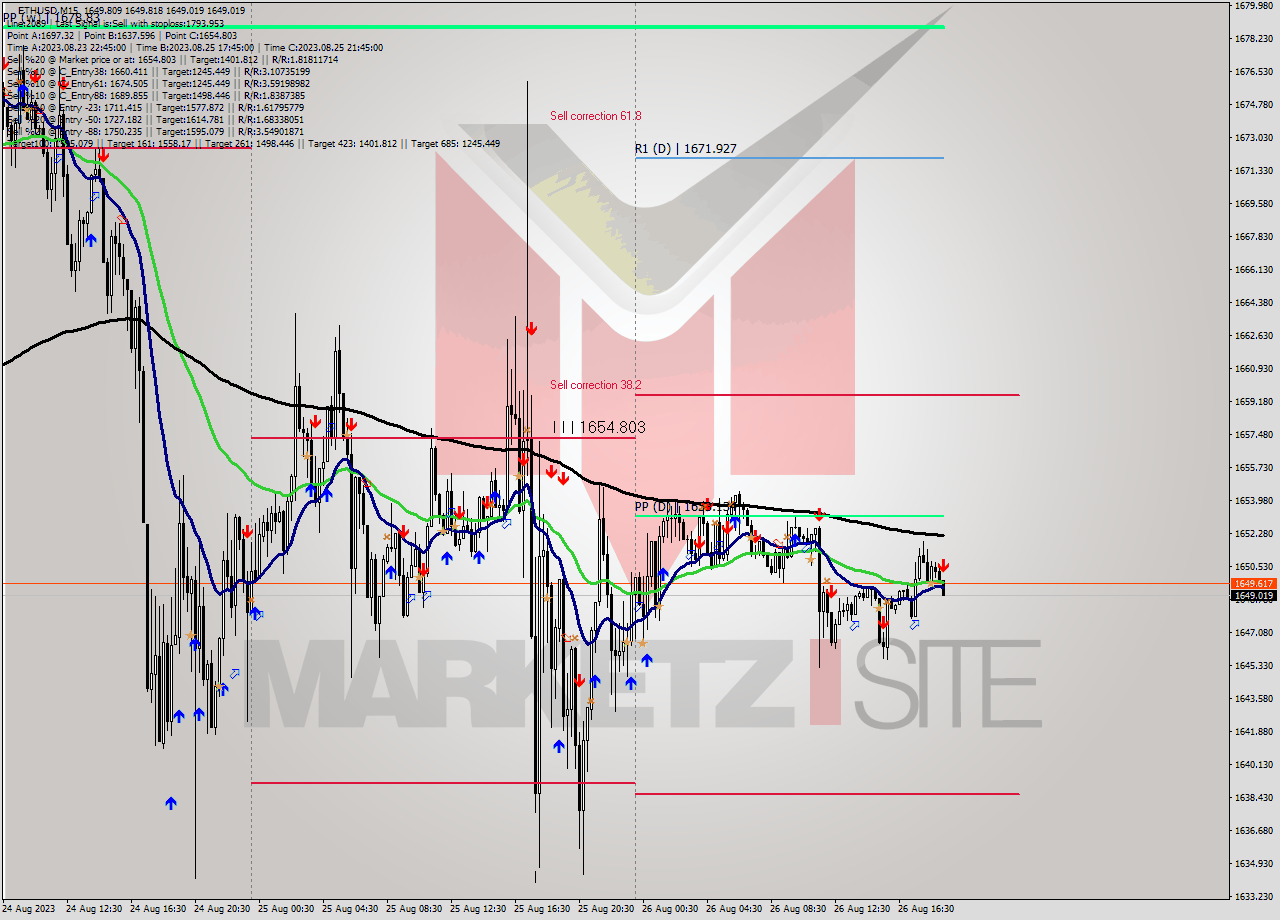Click the 1633.230 value on the price scale
1280x920 pixels.
pyautogui.click(x=1255, y=896)
